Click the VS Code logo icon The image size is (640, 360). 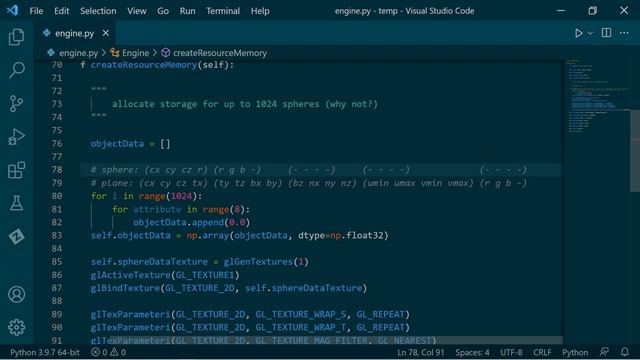coord(12,10)
